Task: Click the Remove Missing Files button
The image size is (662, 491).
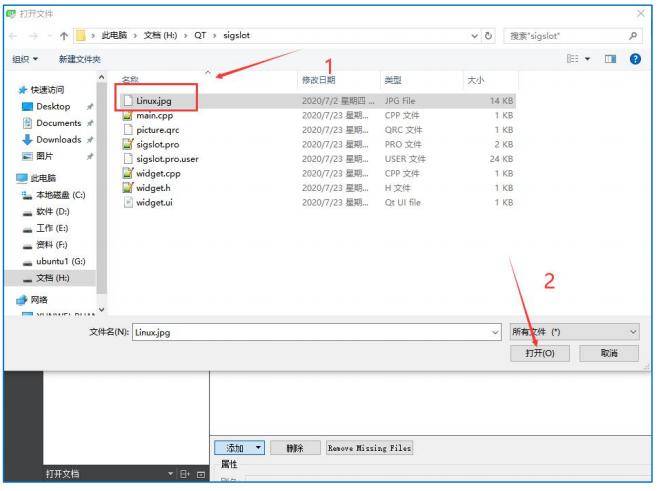Action: pos(369,448)
